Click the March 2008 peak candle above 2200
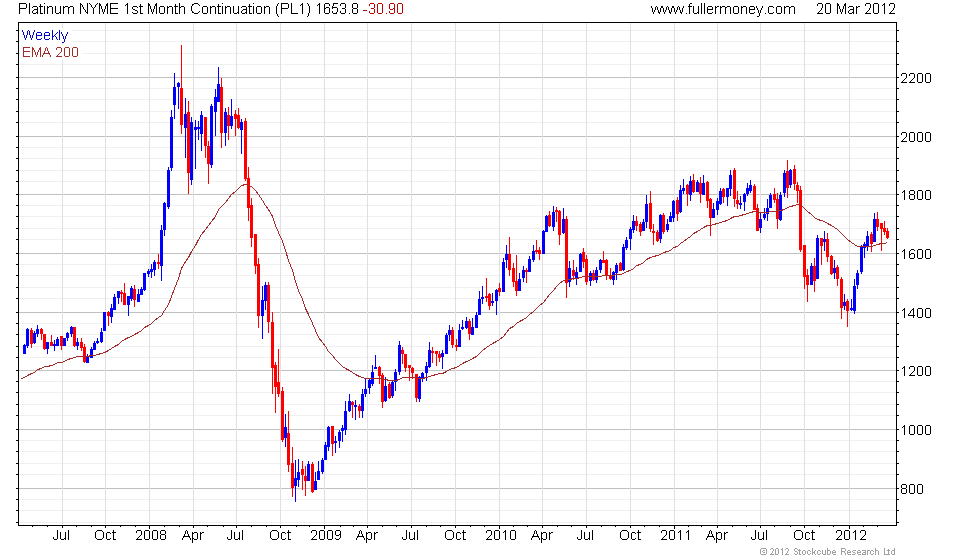Image resolution: width=980 pixels, height=560 pixels. click(x=181, y=88)
